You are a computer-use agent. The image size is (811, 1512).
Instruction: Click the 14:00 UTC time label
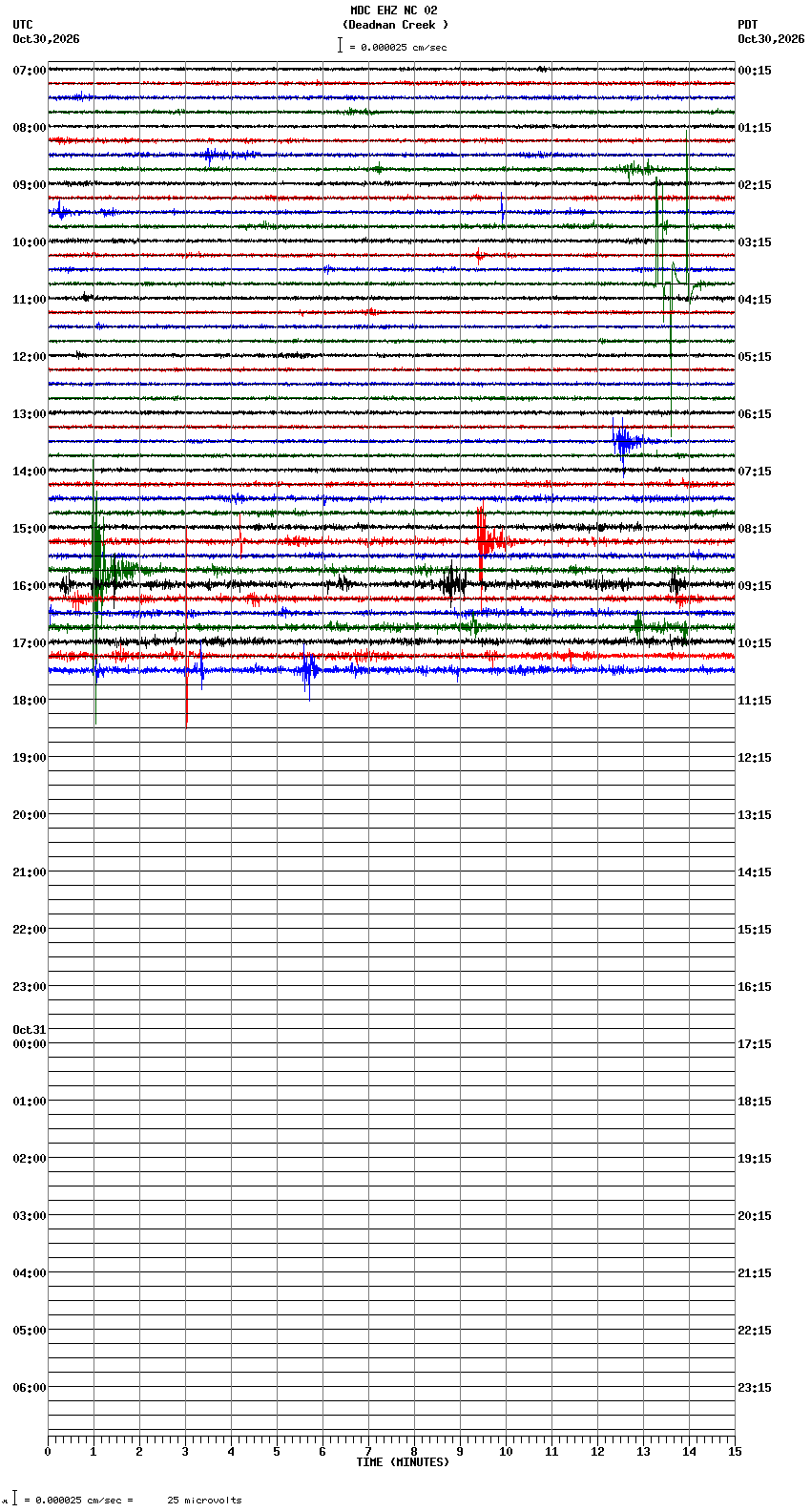pos(30,471)
